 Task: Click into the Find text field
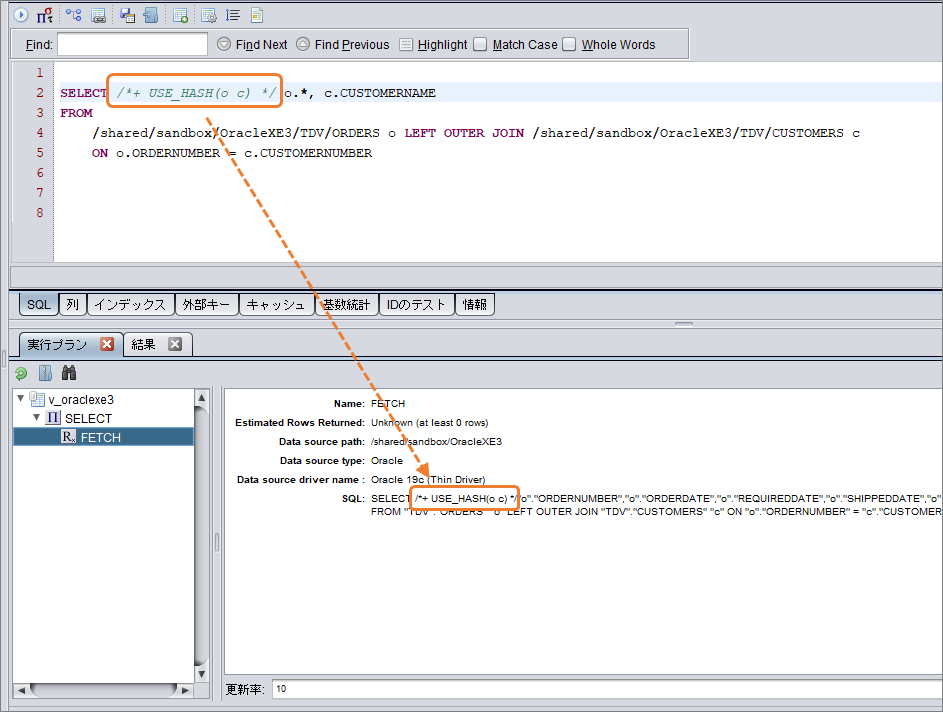(132, 44)
